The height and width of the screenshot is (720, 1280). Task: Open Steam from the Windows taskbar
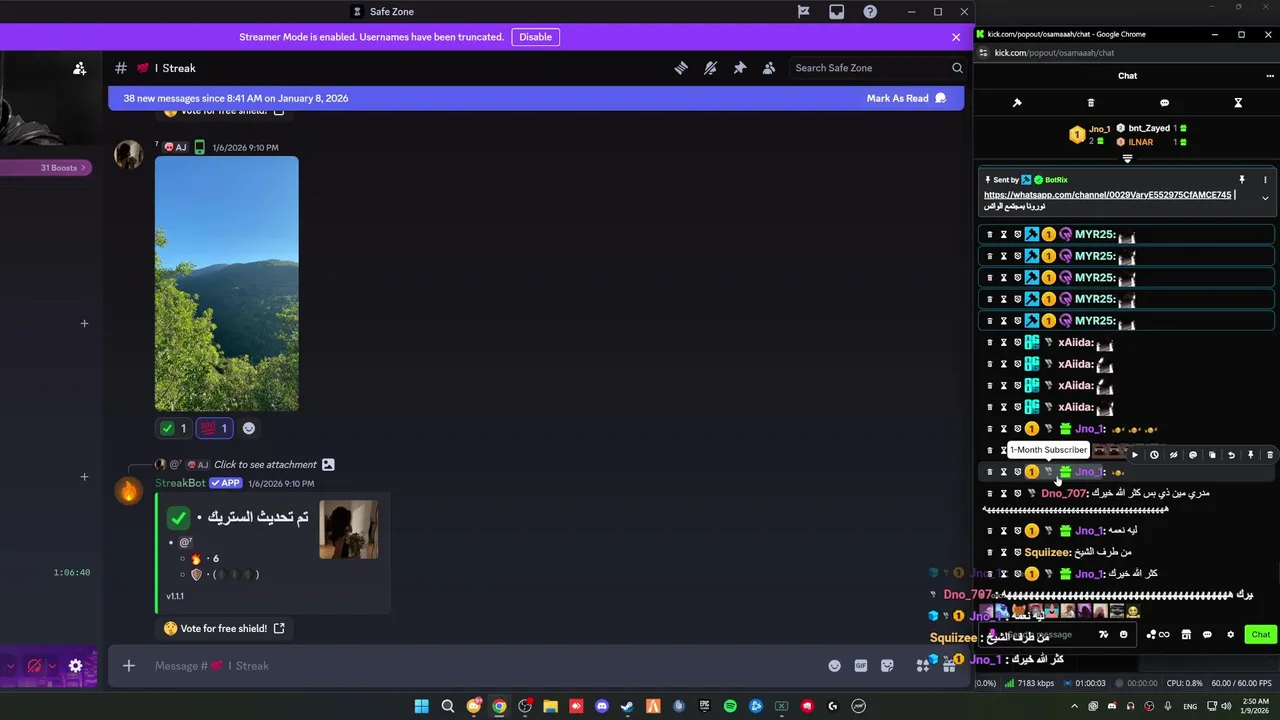[x=627, y=706]
